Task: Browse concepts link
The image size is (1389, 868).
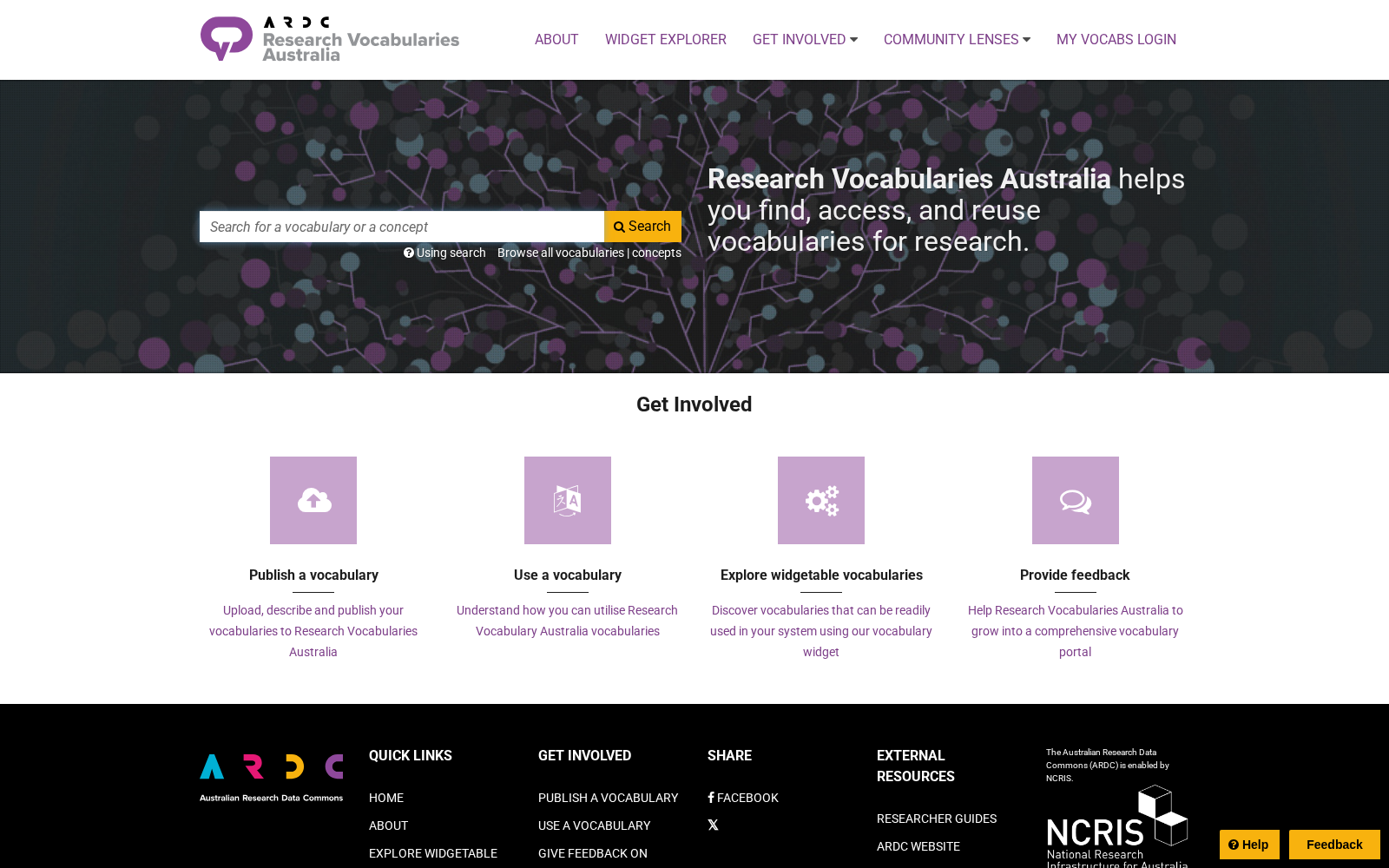Action: coord(656,253)
